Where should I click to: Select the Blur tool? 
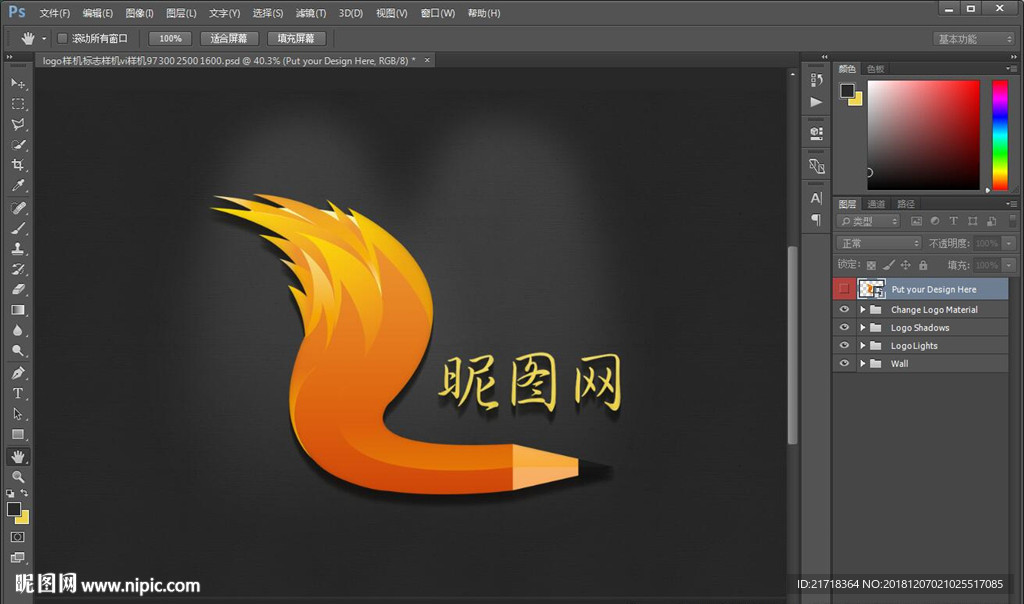coord(18,330)
